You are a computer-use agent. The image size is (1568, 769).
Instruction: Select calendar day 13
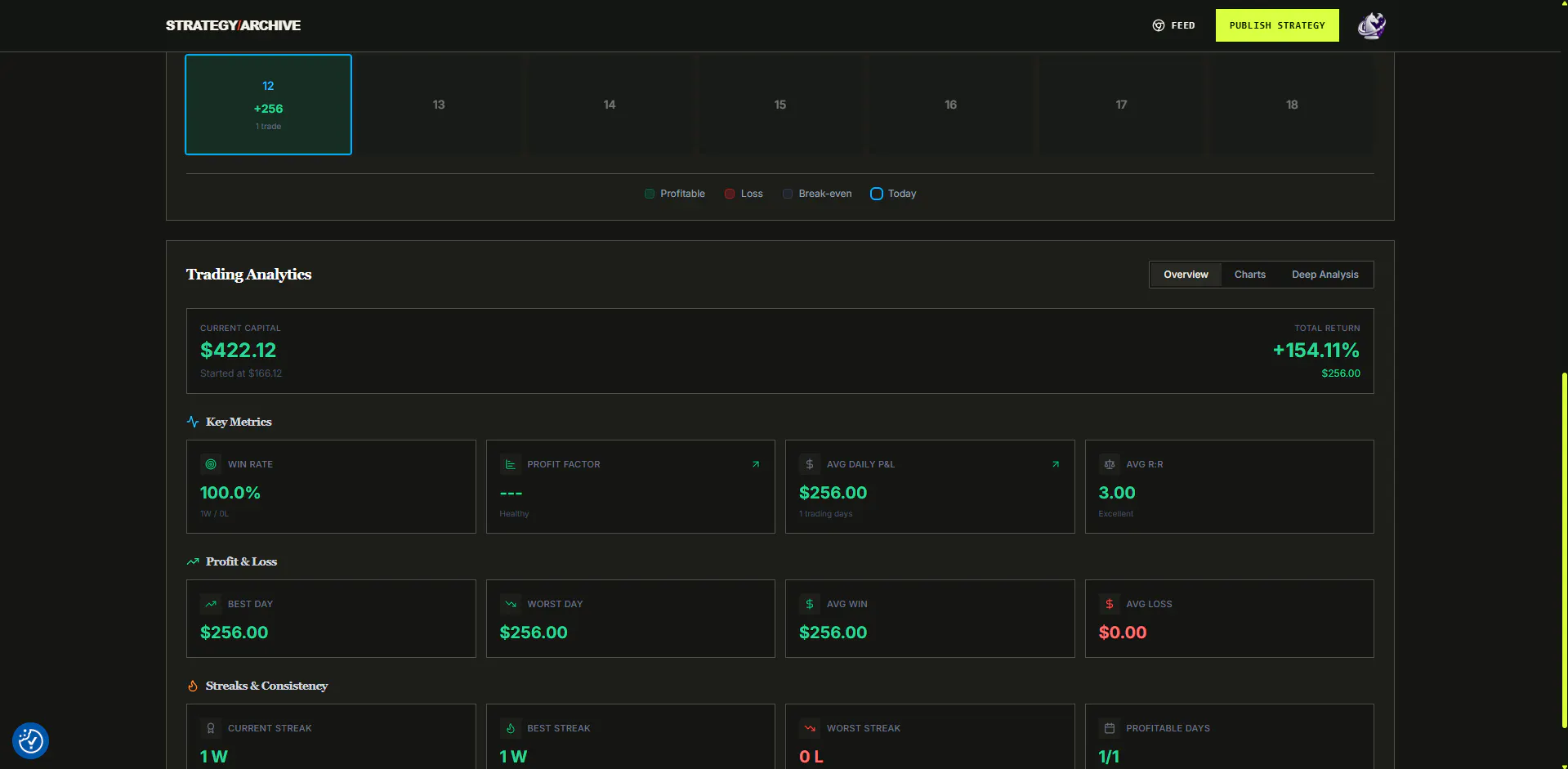pyautogui.click(x=439, y=105)
